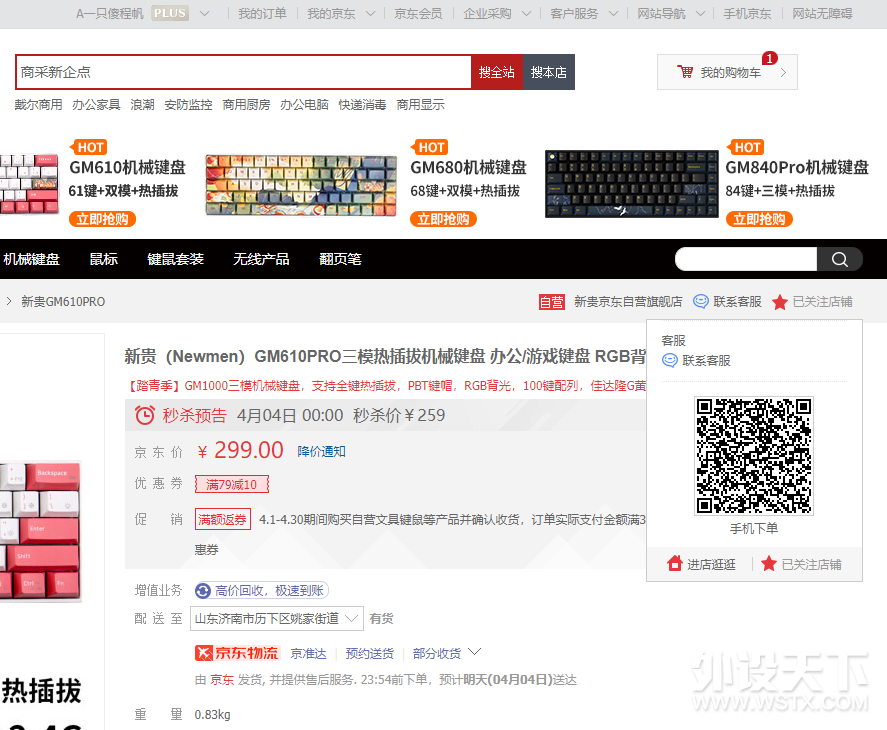Click the red star followed-store icon
887x730 pixels.
(780, 302)
